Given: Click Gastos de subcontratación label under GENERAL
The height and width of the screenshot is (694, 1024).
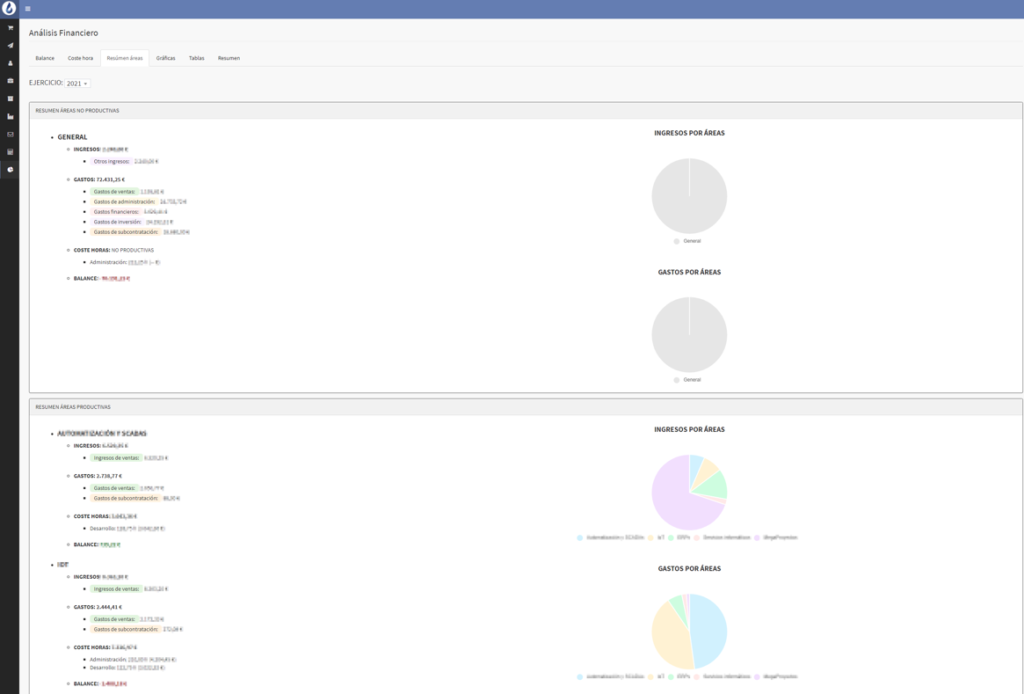Looking at the screenshot, I should pyautogui.click(x=125, y=232).
